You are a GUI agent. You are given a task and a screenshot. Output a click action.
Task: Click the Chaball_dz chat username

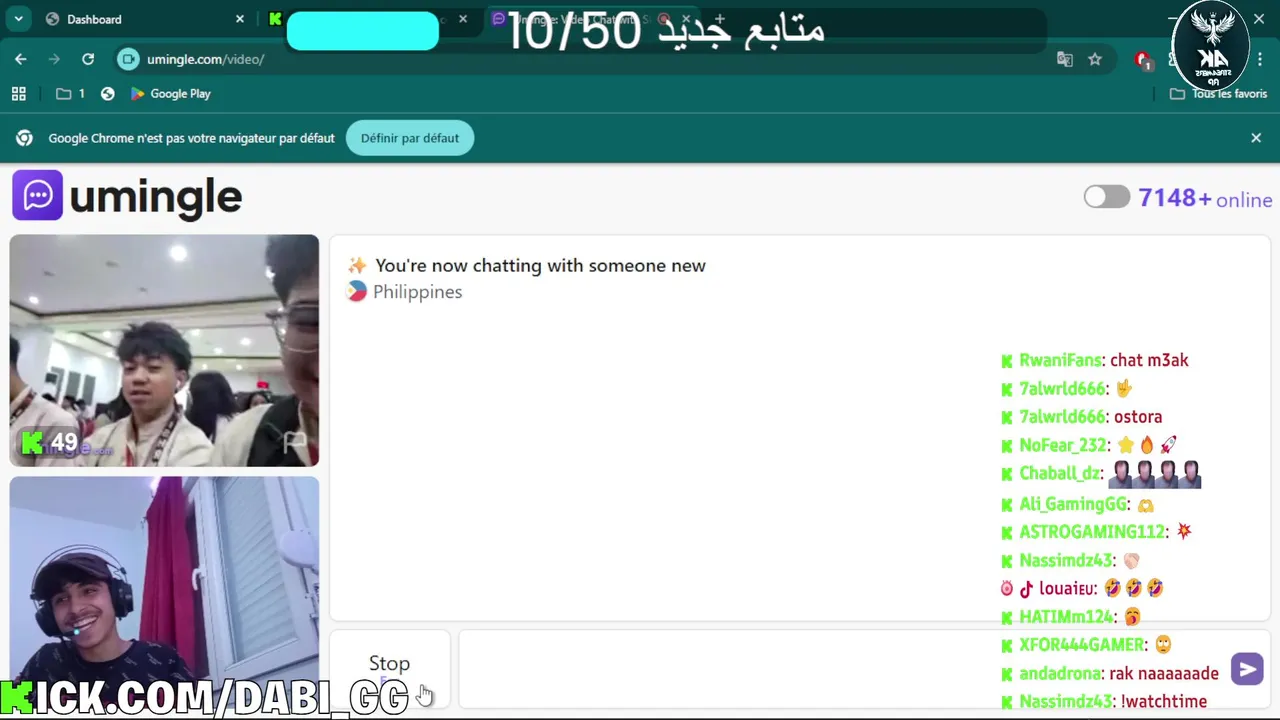pos(1060,474)
